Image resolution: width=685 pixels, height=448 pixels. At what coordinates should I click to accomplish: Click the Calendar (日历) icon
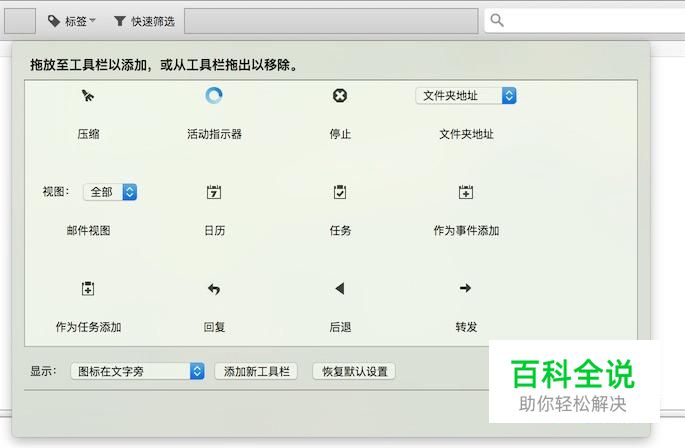pyautogui.click(x=214, y=192)
